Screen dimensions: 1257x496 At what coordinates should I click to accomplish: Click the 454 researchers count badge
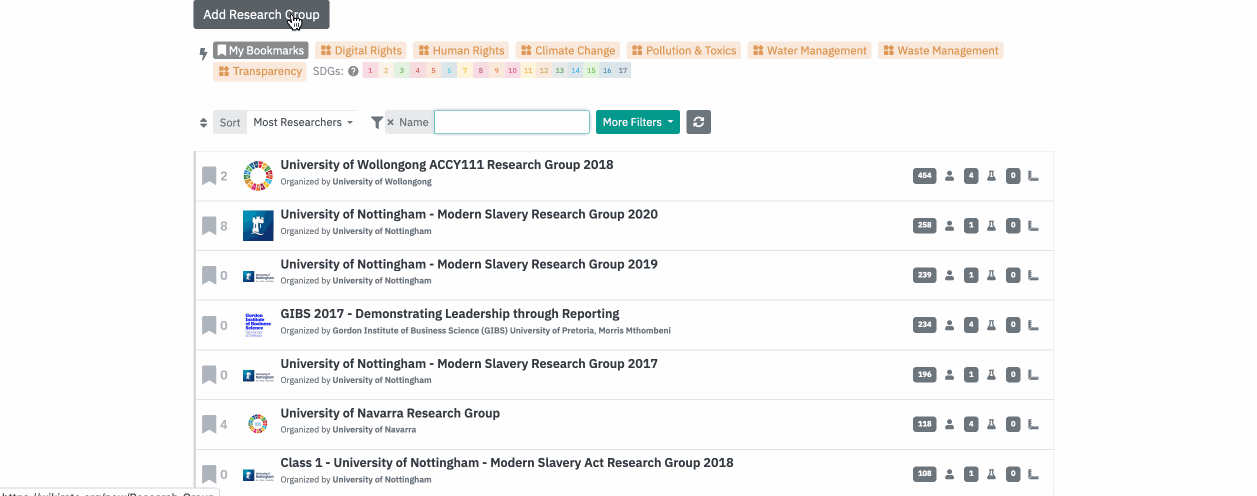[925, 176]
